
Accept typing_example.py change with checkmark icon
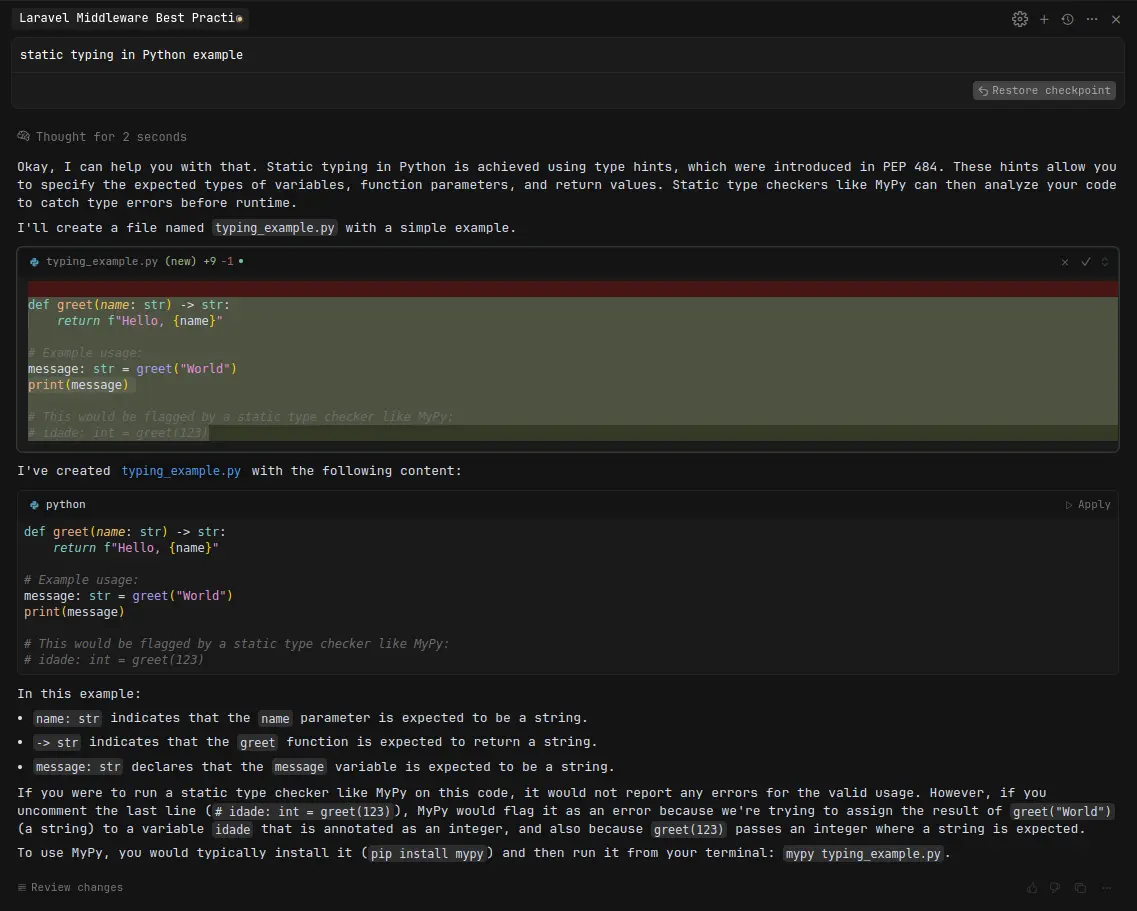click(1086, 262)
